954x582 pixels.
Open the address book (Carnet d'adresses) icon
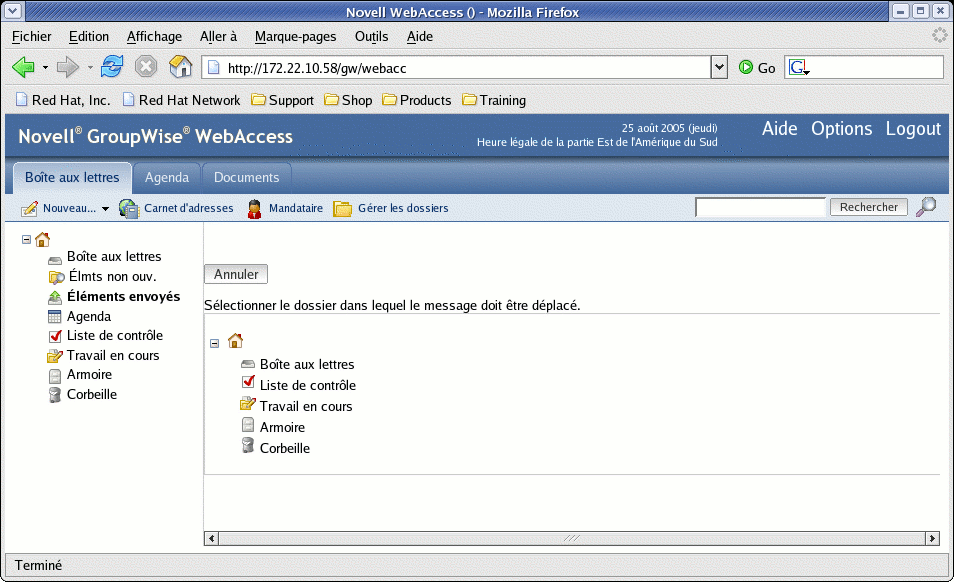pyautogui.click(x=129, y=208)
